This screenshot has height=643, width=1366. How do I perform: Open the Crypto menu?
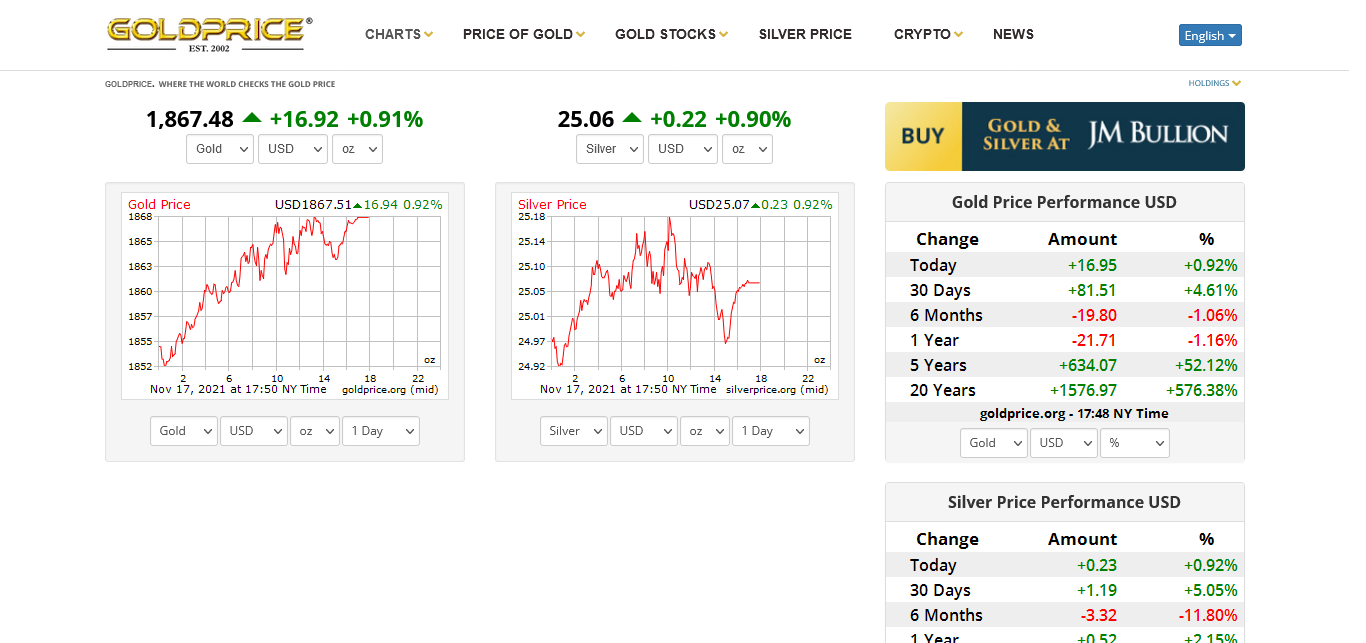coord(928,34)
